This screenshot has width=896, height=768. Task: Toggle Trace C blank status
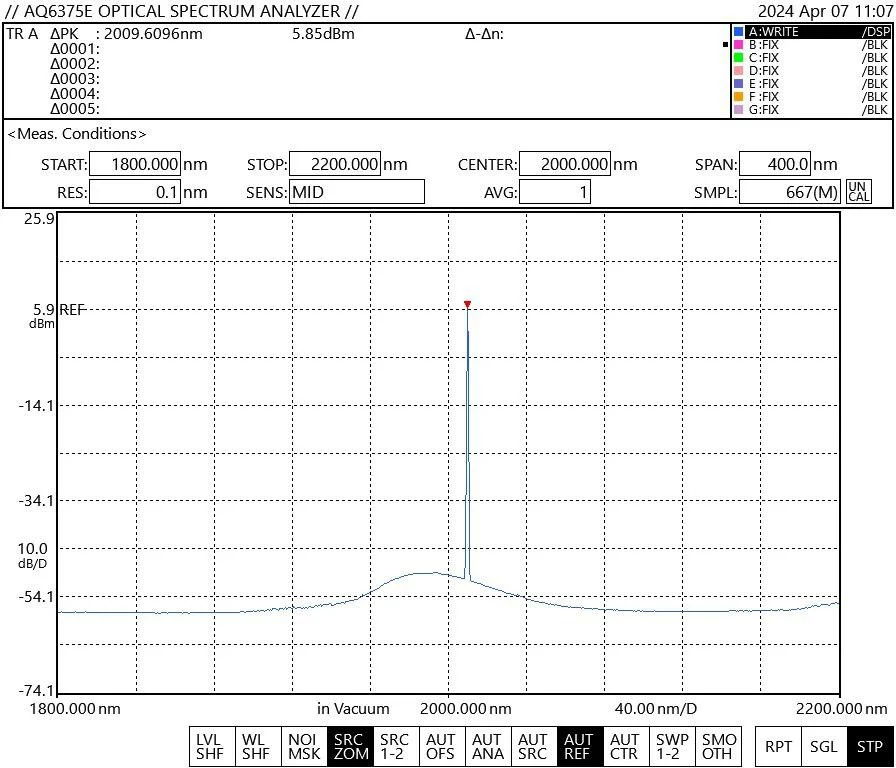pos(768,57)
